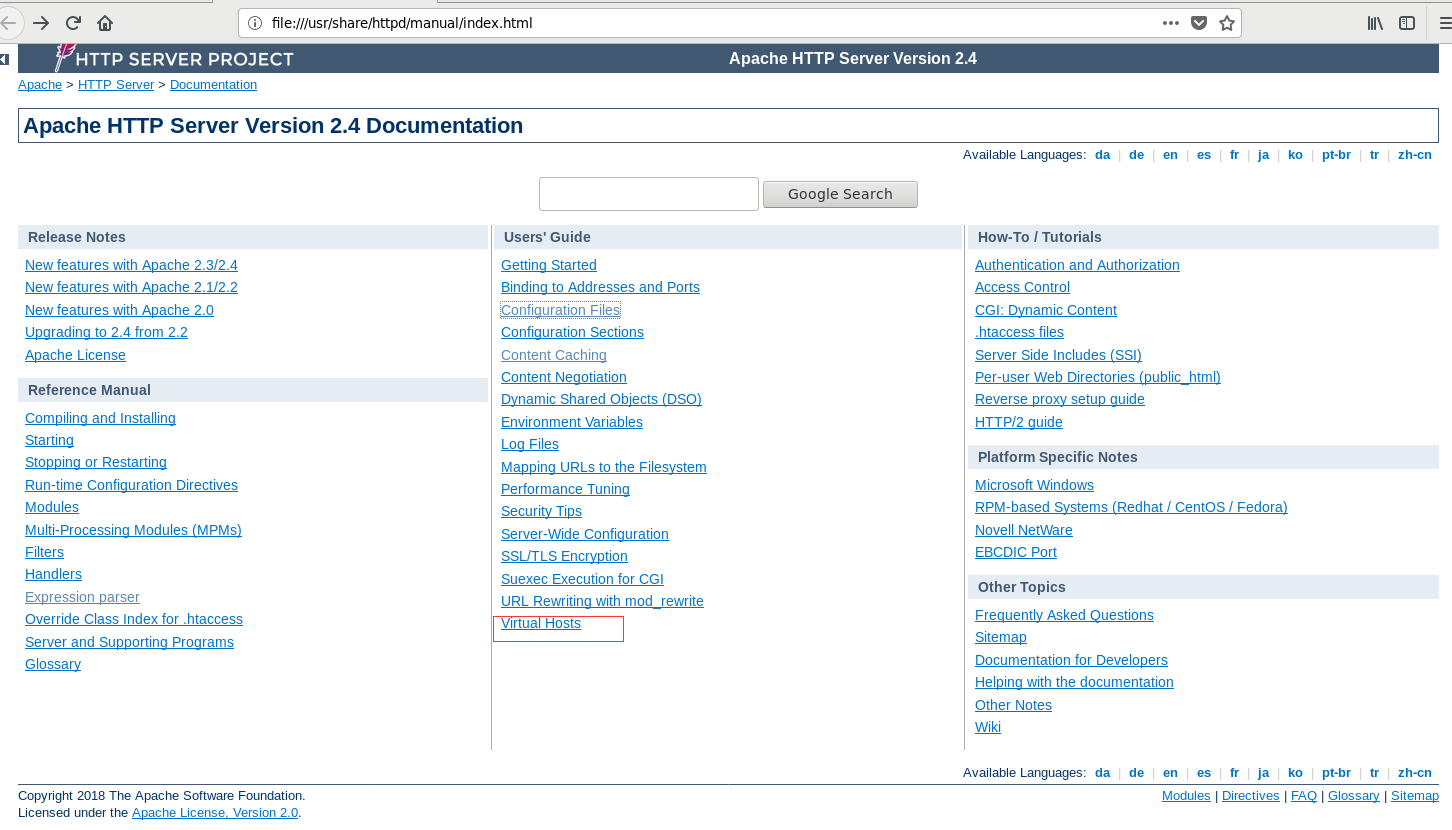Open Modules link in Reference Manual
This screenshot has width=1452, height=830.
pos(52,507)
